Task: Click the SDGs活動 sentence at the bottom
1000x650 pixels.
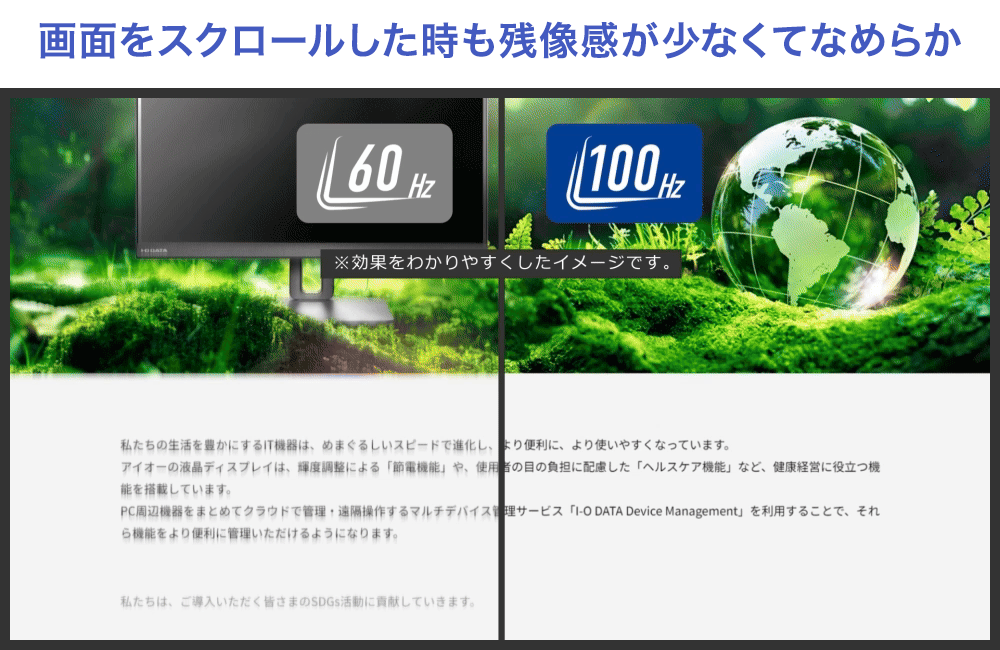Action: pyautogui.click(x=297, y=601)
